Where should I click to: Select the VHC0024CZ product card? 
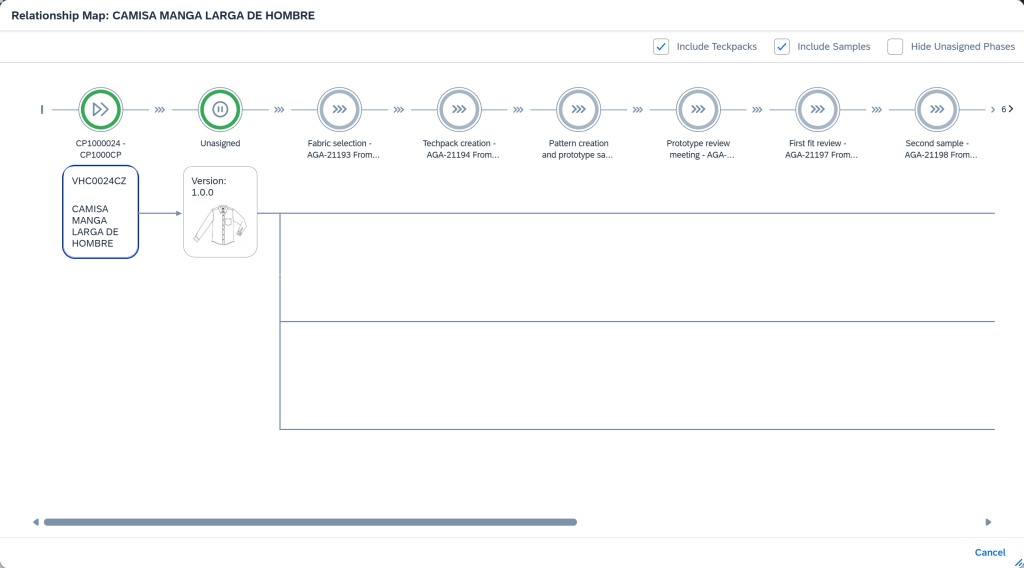(100, 212)
